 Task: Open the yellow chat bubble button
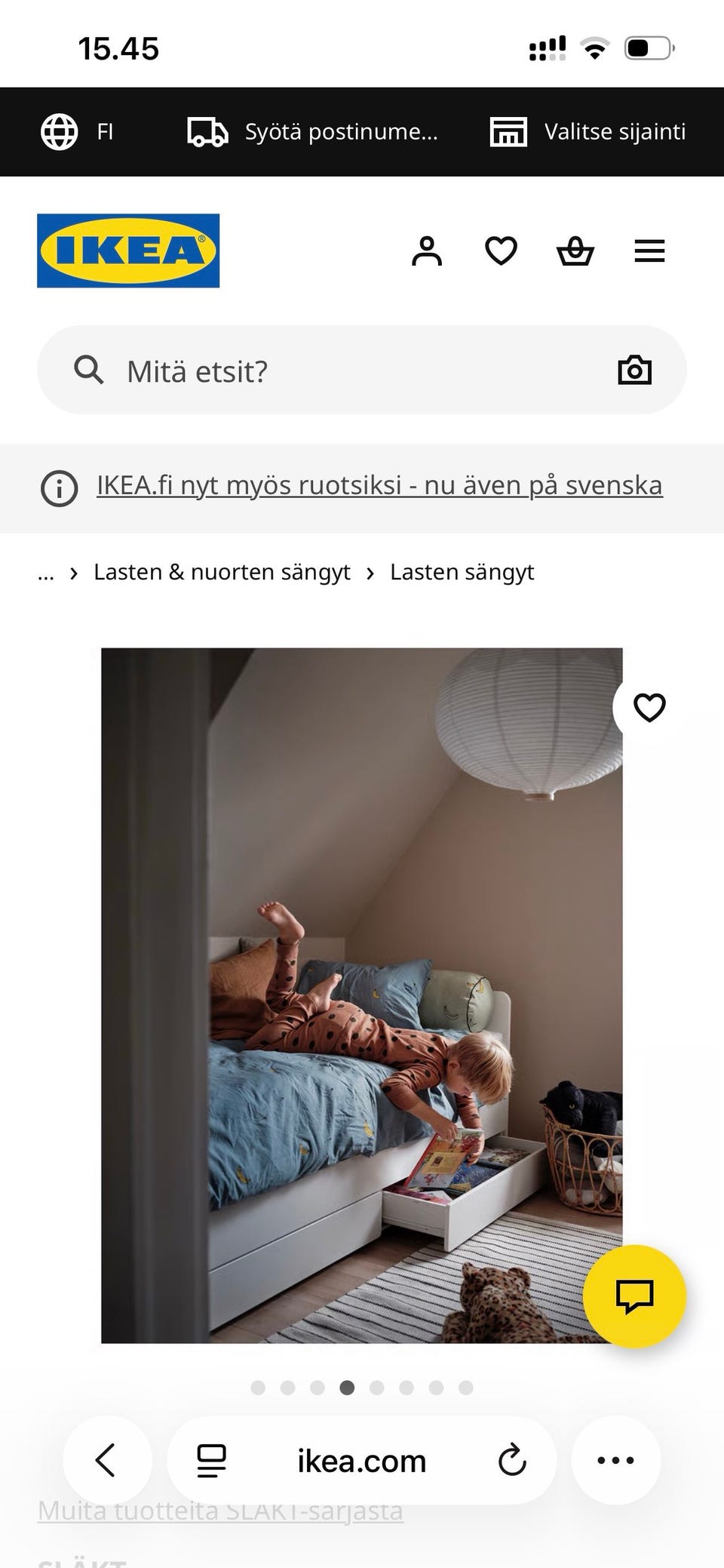coord(634,1296)
